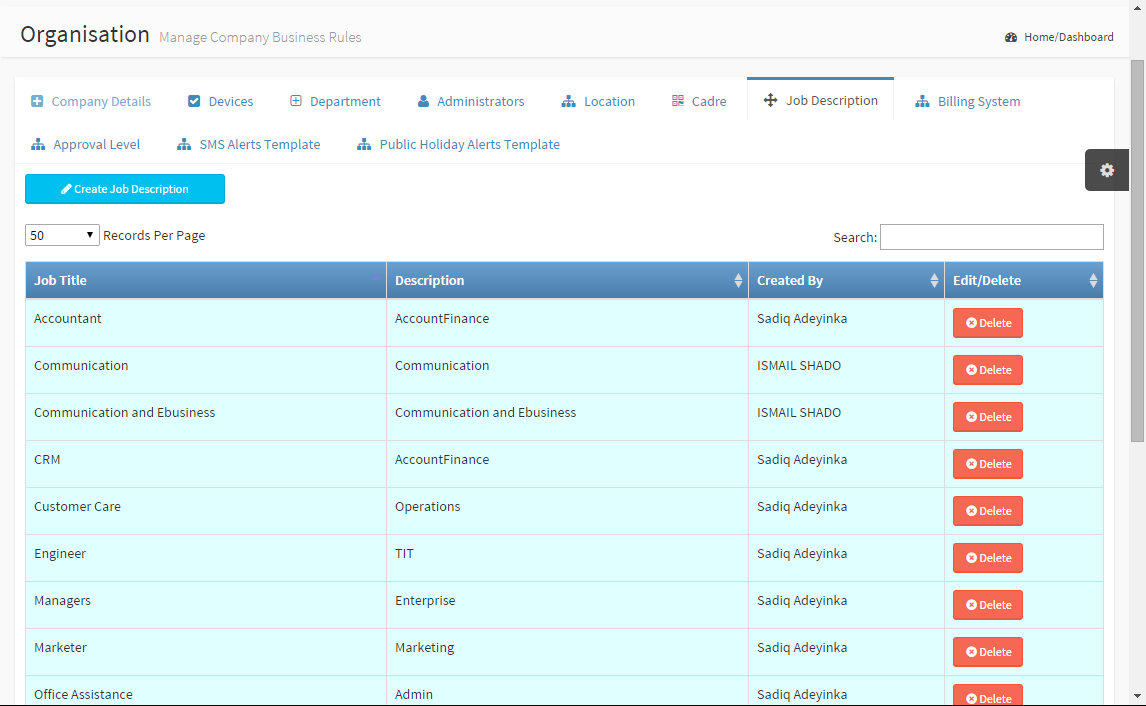Image resolution: width=1146 pixels, height=706 pixels.
Task: Click the Search input field
Action: [991, 237]
